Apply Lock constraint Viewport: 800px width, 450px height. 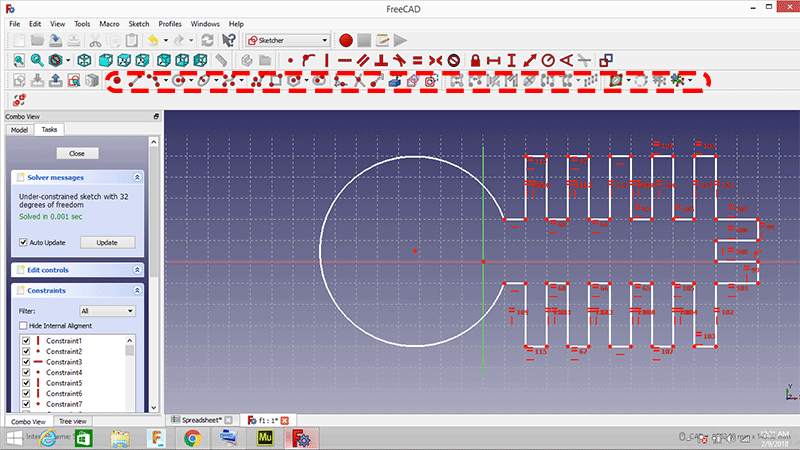click(476, 61)
